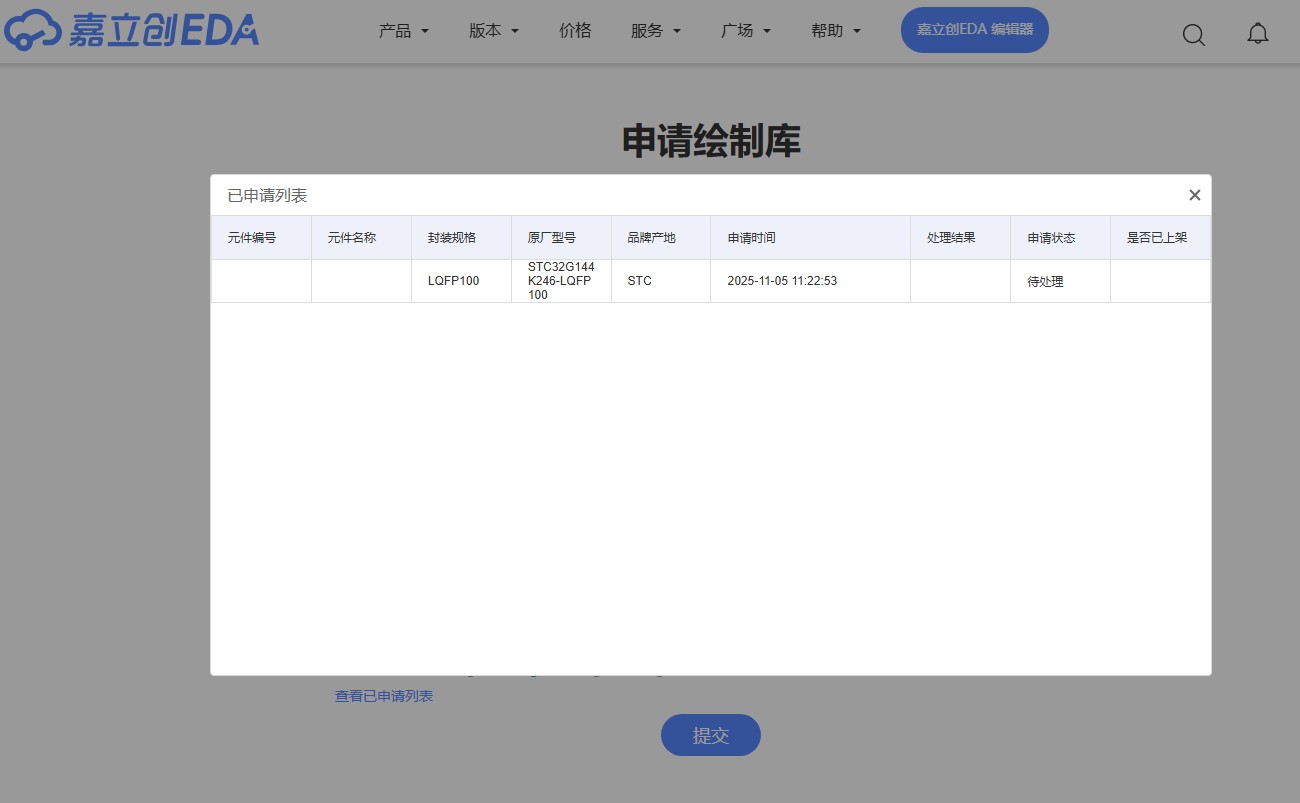Expand the 产品 dropdown menu
Screen dimensions: 1300x803
tap(404, 30)
